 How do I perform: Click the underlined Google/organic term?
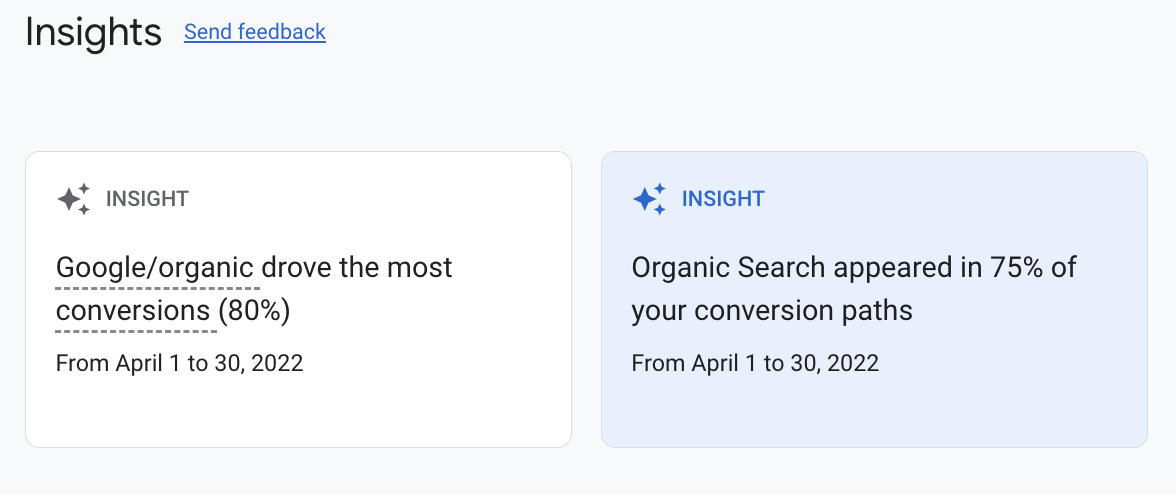(x=158, y=268)
